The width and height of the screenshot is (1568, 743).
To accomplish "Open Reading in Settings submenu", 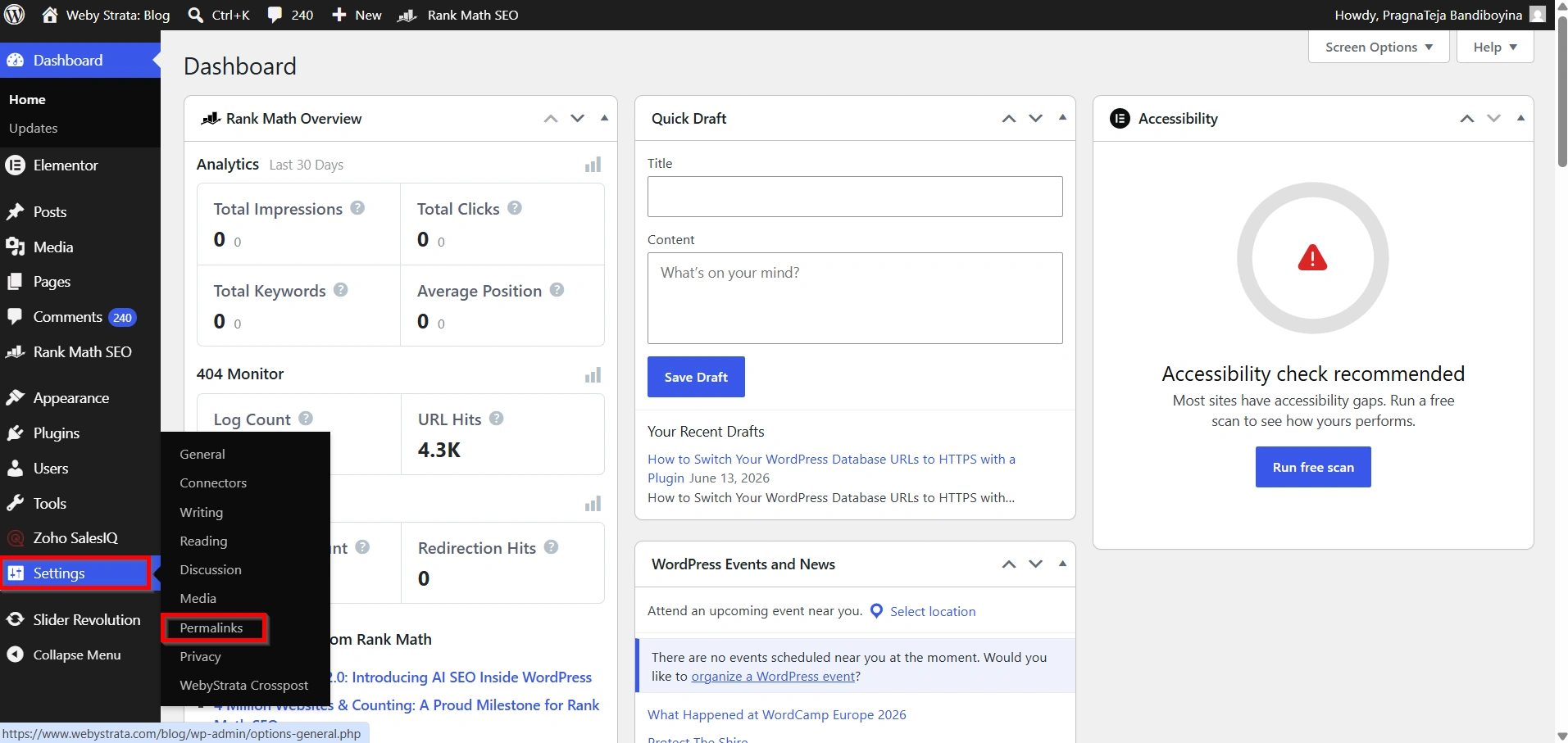I will click(x=203, y=541).
